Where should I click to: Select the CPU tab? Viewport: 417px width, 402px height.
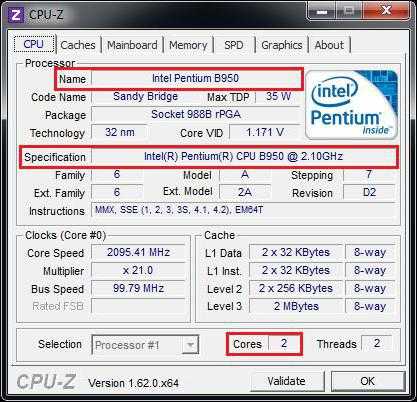(x=34, y=44)
